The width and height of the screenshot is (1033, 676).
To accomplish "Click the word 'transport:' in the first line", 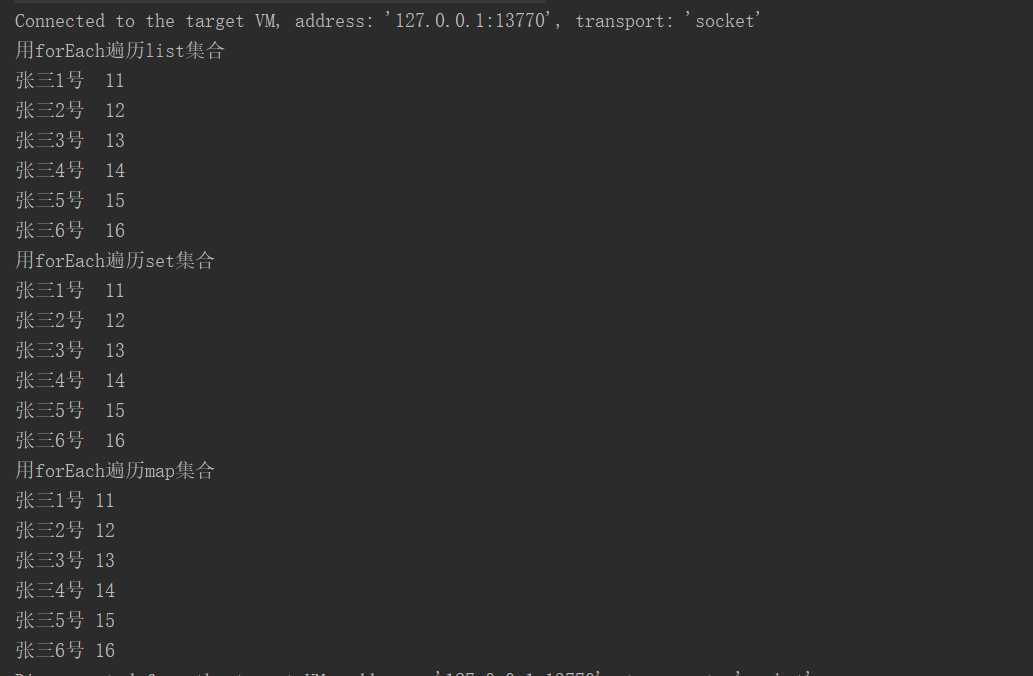I will [625, 22].
